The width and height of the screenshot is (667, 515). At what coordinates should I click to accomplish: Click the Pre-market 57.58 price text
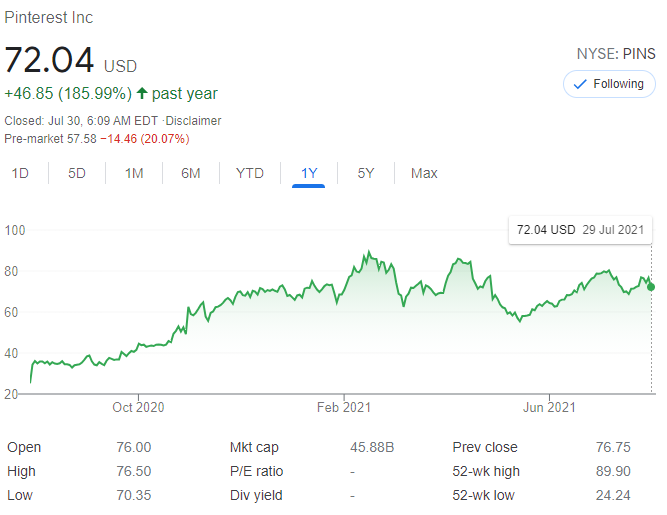point(50,139)
